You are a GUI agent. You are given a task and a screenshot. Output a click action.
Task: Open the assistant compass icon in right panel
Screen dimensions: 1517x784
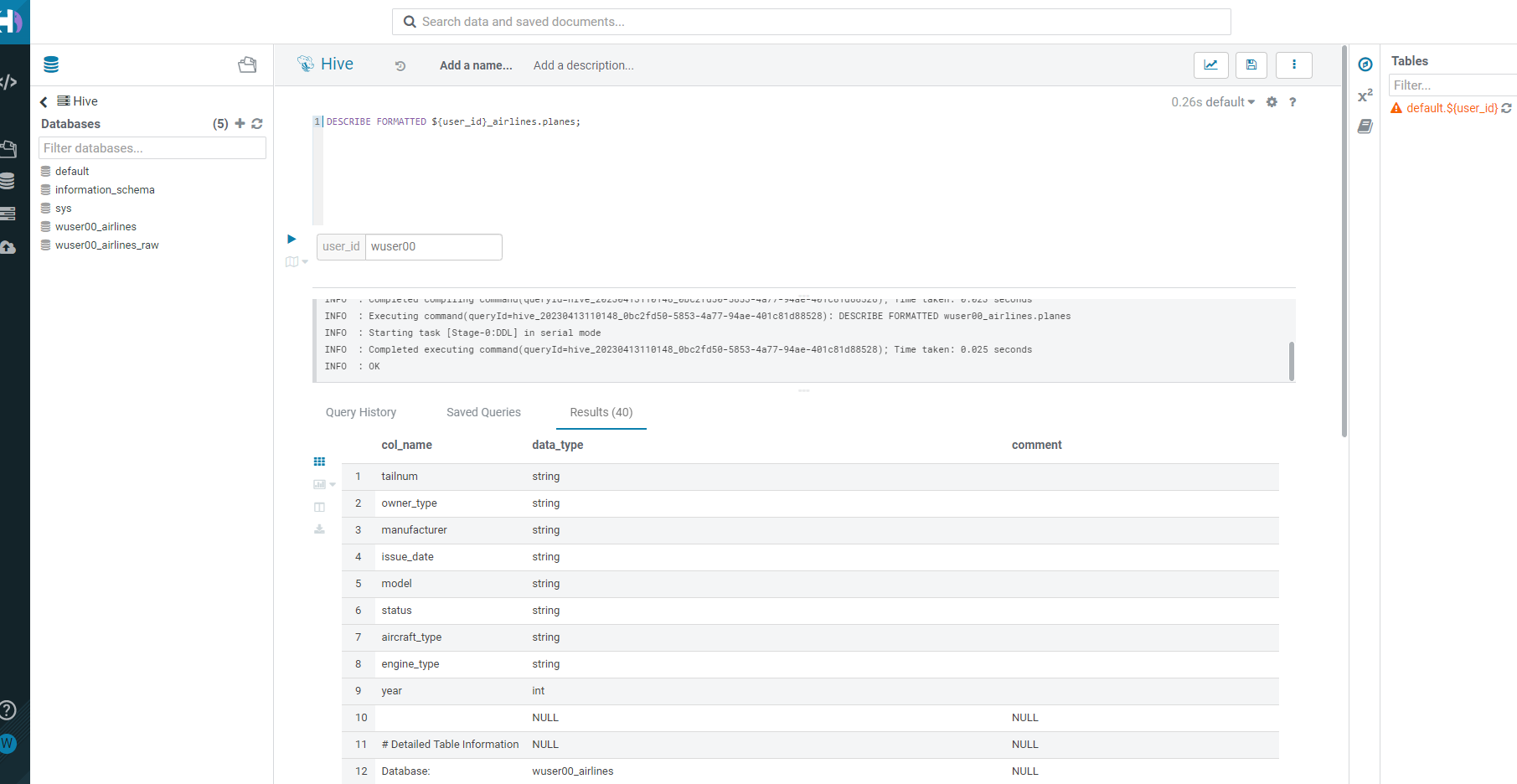tap(1365, 64)
